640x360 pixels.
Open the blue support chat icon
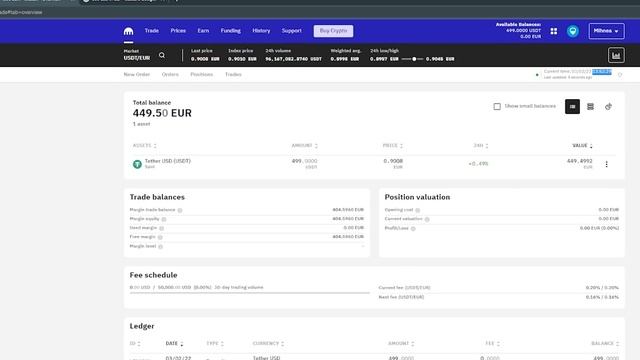pos(573,31)
